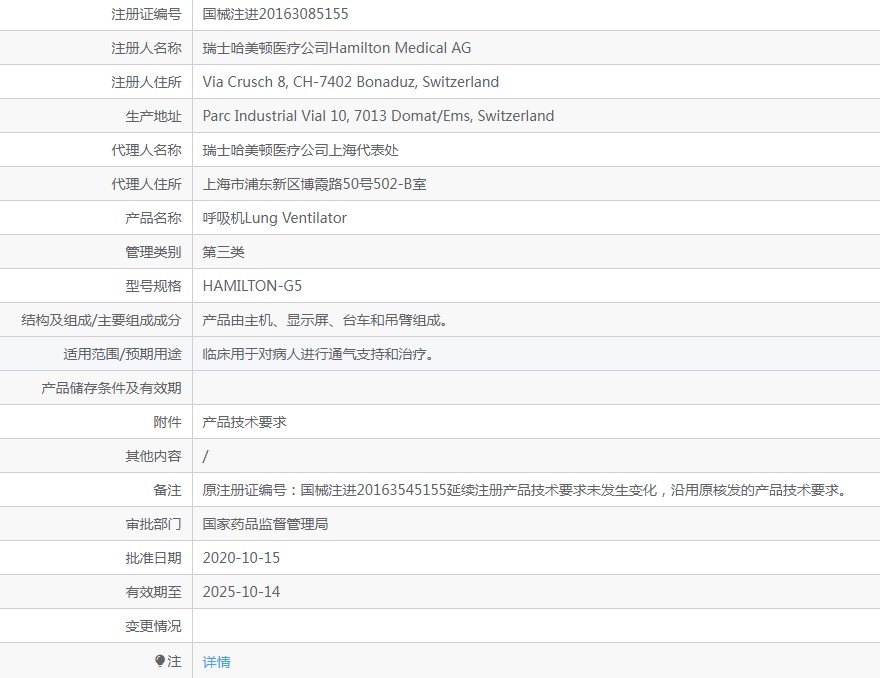Click the 管理类别 row label
Image resolution: width=880 pixels, height=678 pixels.
153,252
